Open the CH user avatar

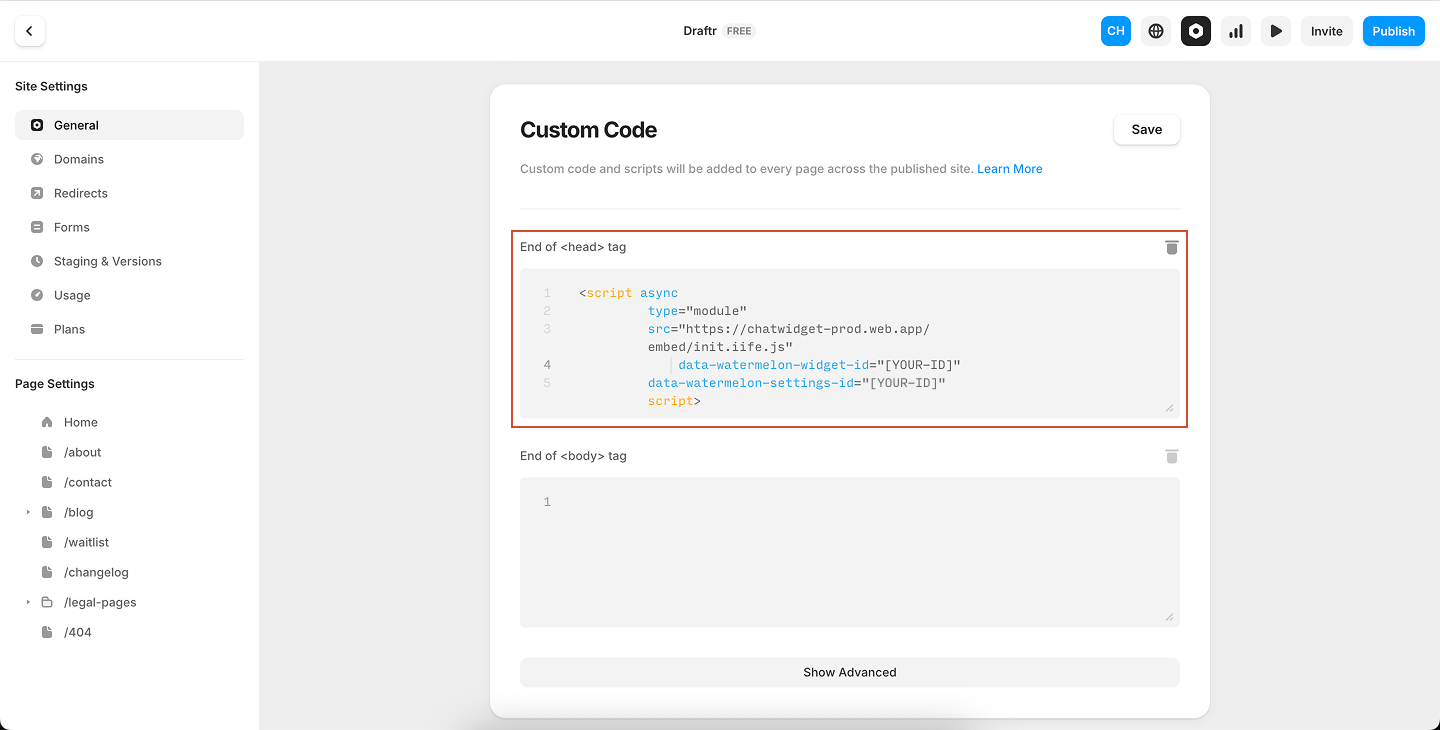pyautogui.click(x=1116, y=31)
